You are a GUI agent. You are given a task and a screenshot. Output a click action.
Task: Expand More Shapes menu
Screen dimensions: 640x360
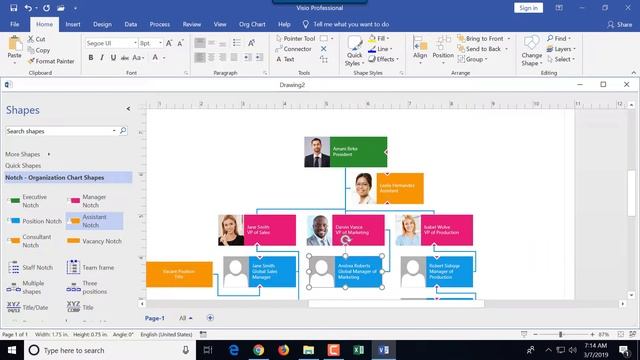27,154
